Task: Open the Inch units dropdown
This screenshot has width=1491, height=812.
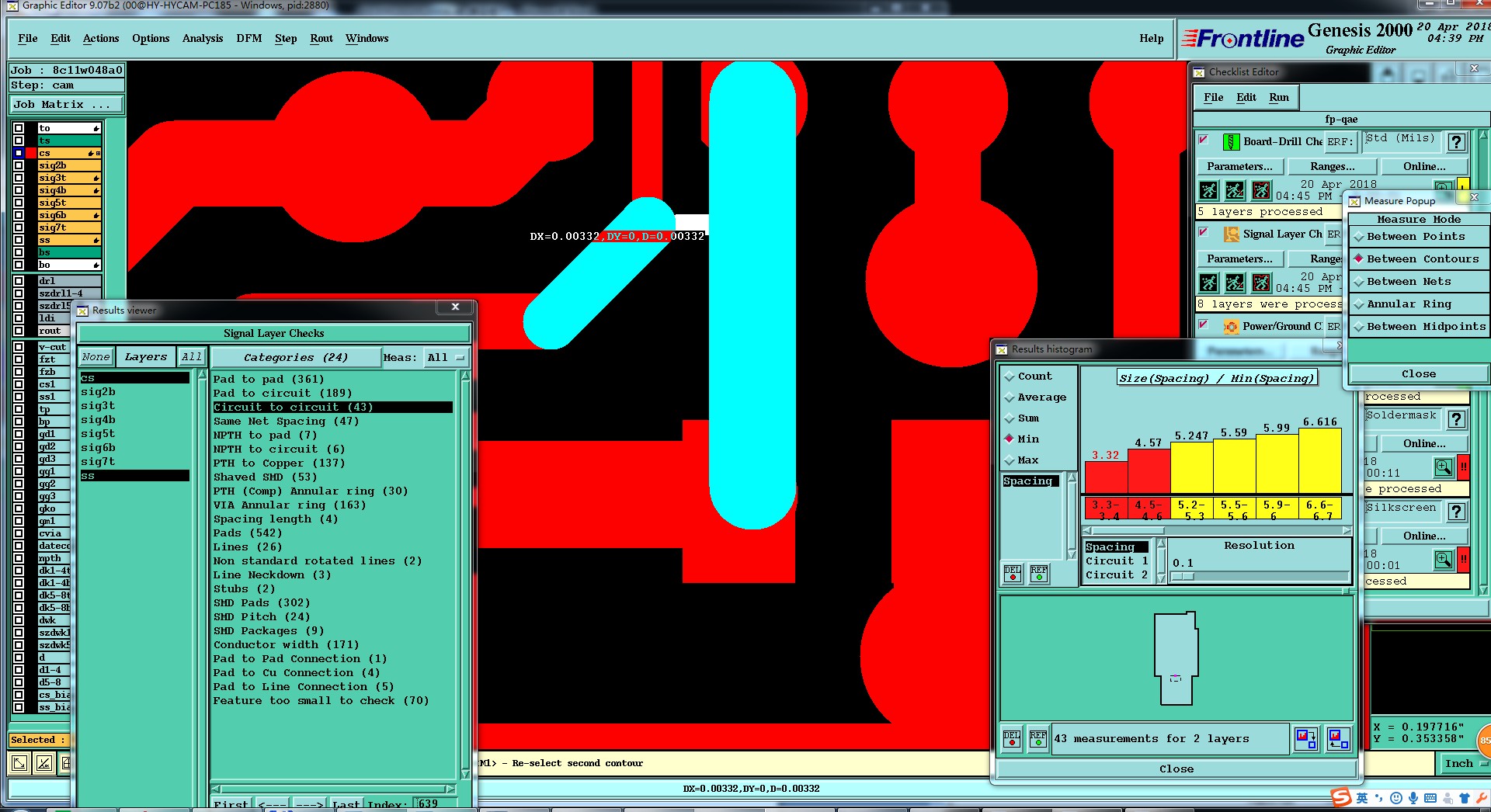Action: (x=1464, y=764)
